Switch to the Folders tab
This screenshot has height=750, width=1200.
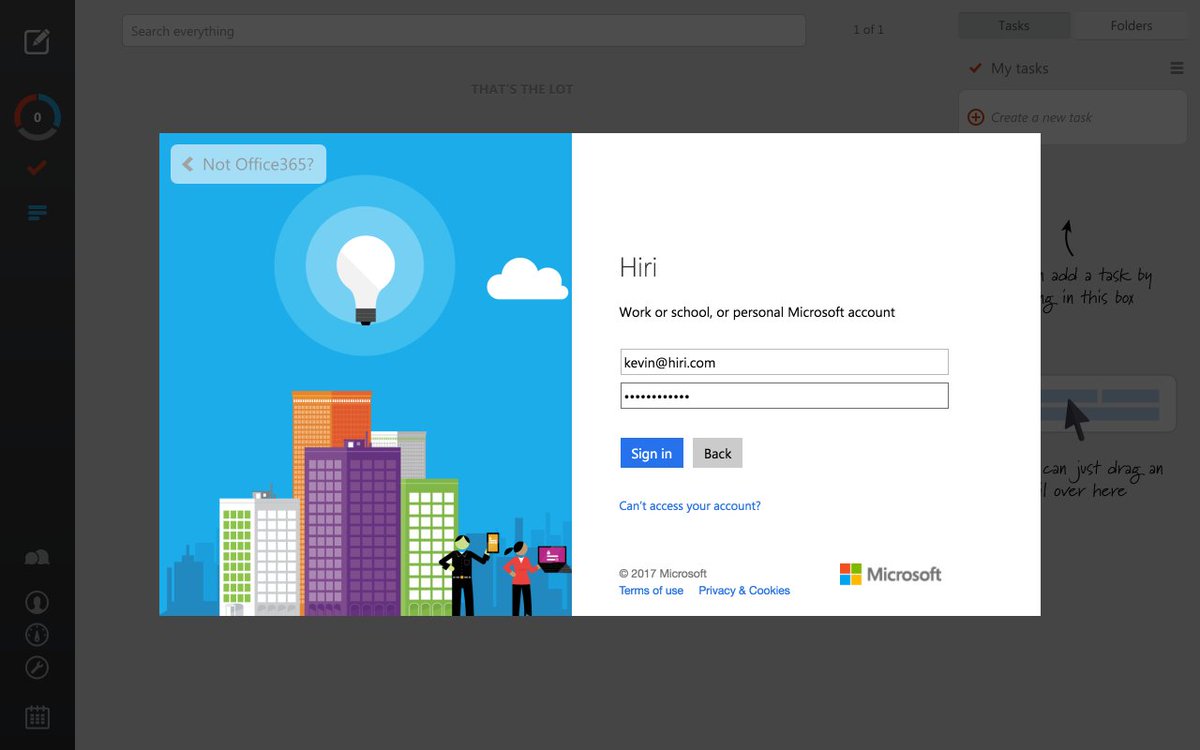coord(1131,26)
